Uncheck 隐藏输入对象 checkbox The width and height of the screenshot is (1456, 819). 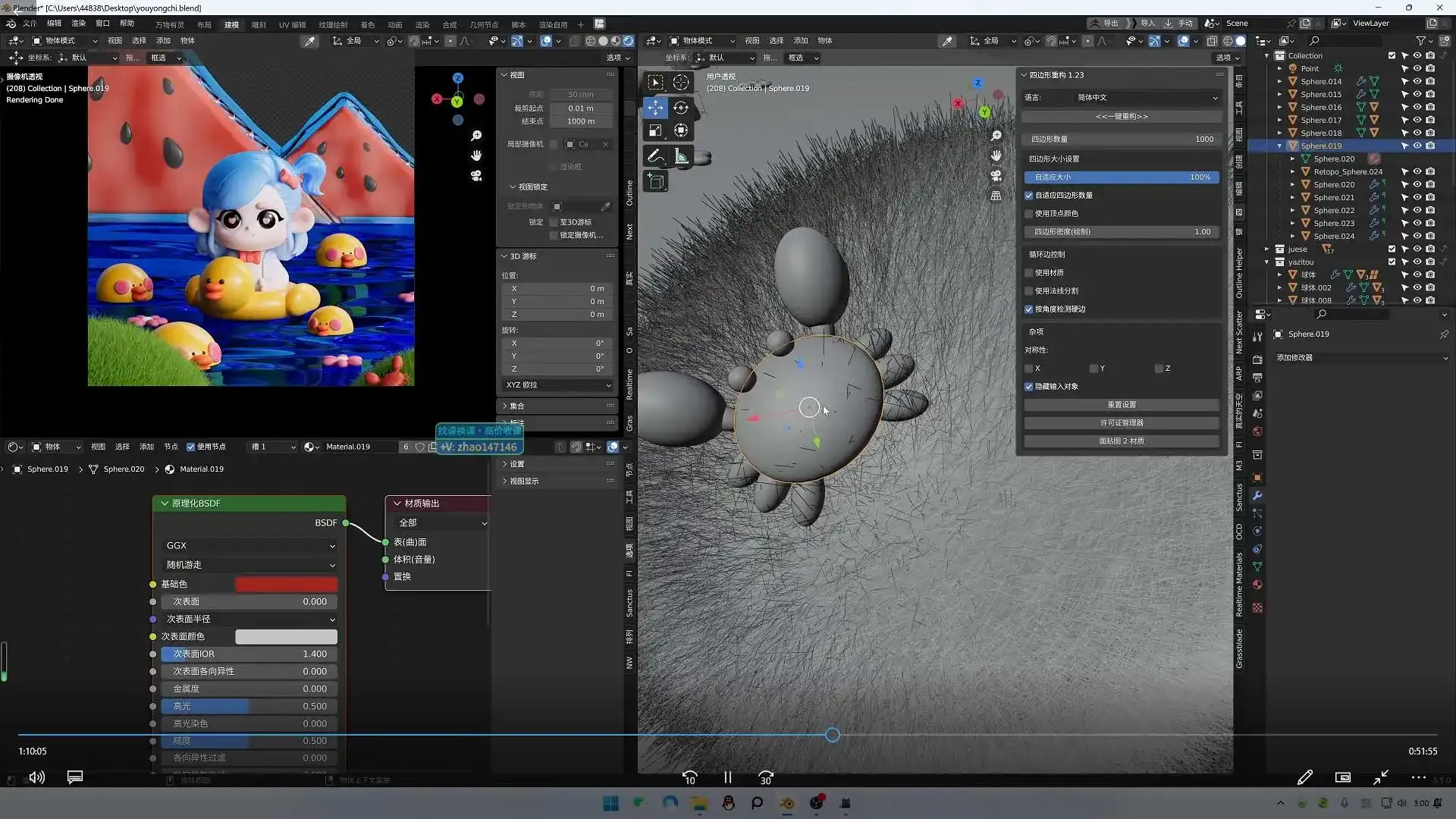(1029, 387)
